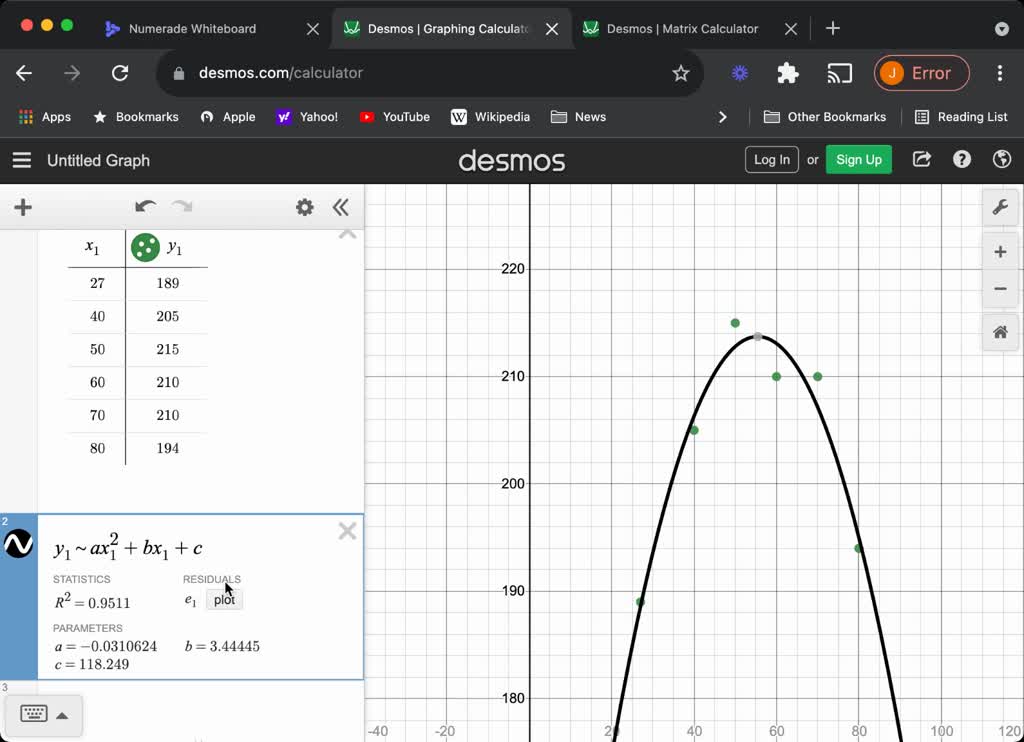This screenshot has width=1024, height=742.
Task: Expand the keypad arrow
Action: (62, 716)
